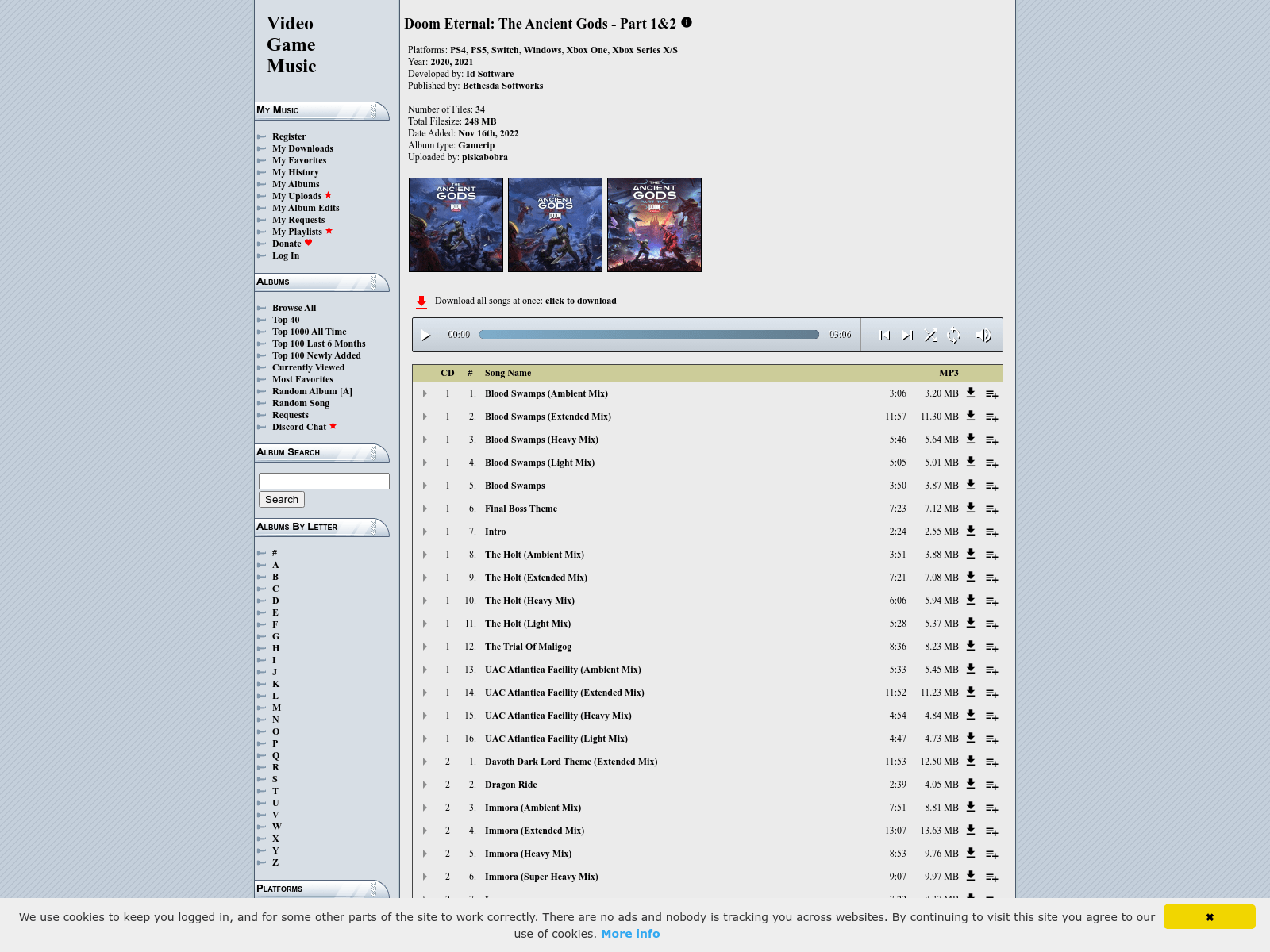Download UAC Atlantica Facility (Extended Mix)
1270x952 pixels.
[x=970, y=692]
